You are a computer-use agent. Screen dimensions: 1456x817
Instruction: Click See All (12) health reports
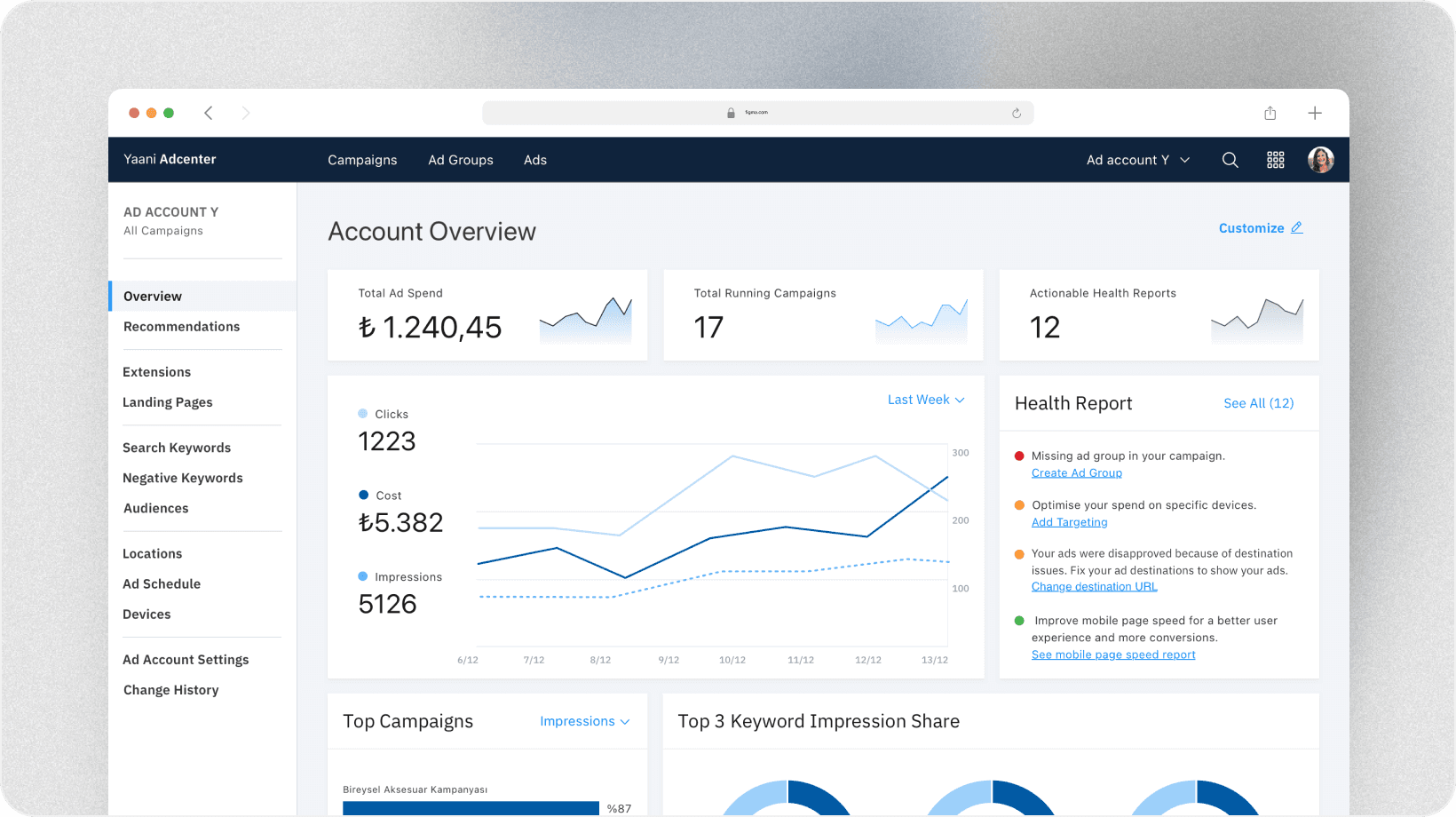[x=1259, y=403]
